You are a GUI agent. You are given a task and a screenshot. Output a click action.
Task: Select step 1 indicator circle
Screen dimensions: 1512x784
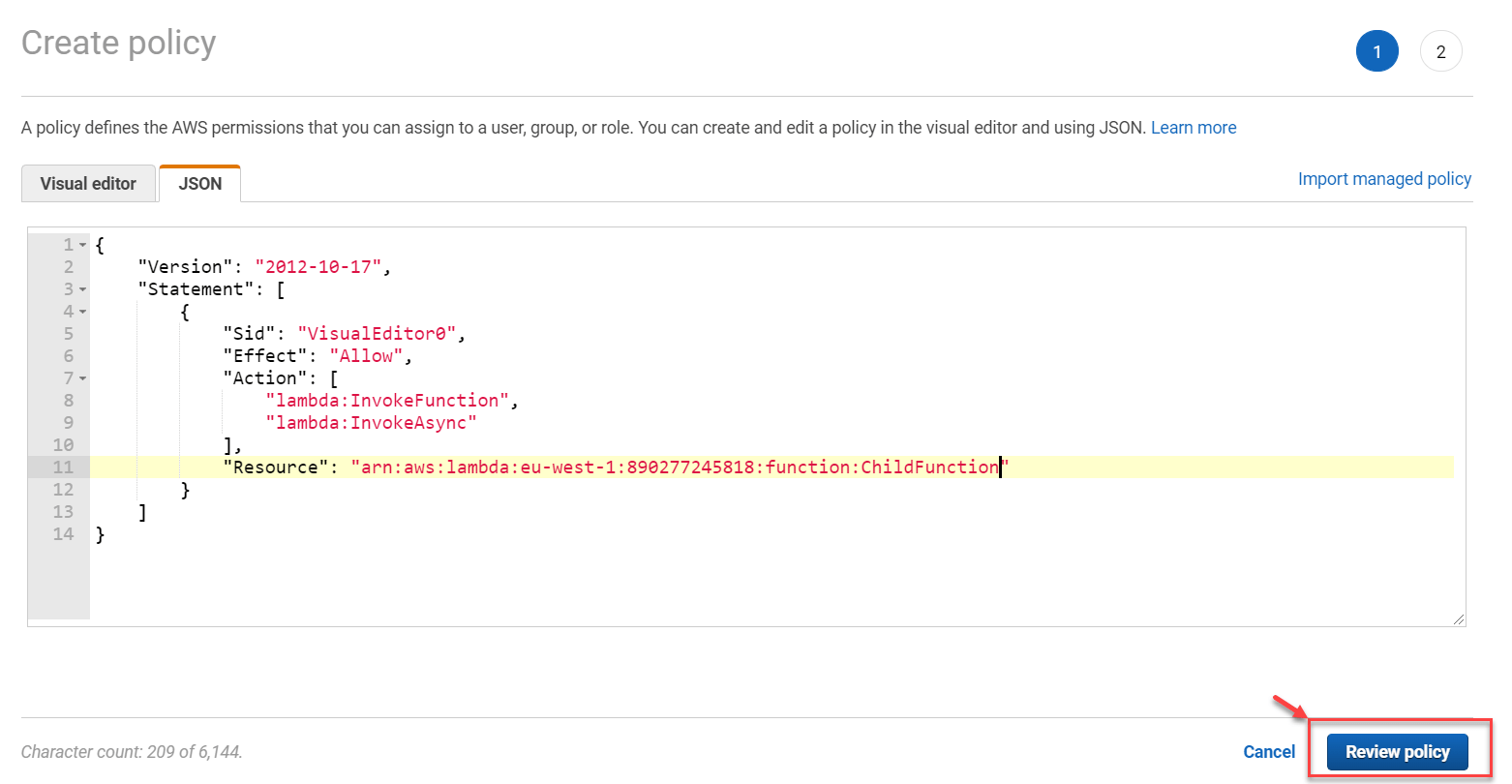(x=1377, y=51)
